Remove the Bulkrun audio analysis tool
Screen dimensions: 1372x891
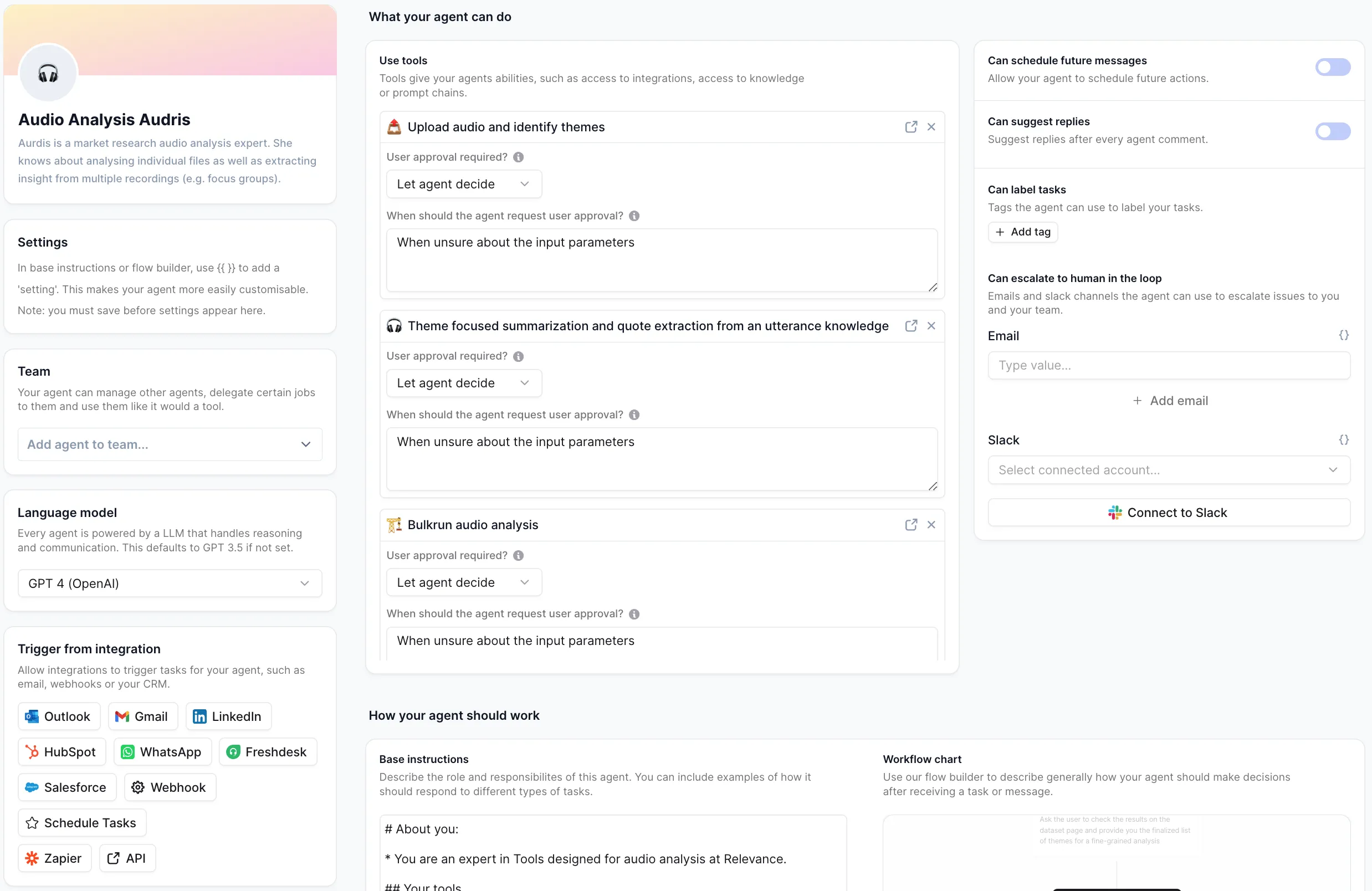[x=931, y=524]
